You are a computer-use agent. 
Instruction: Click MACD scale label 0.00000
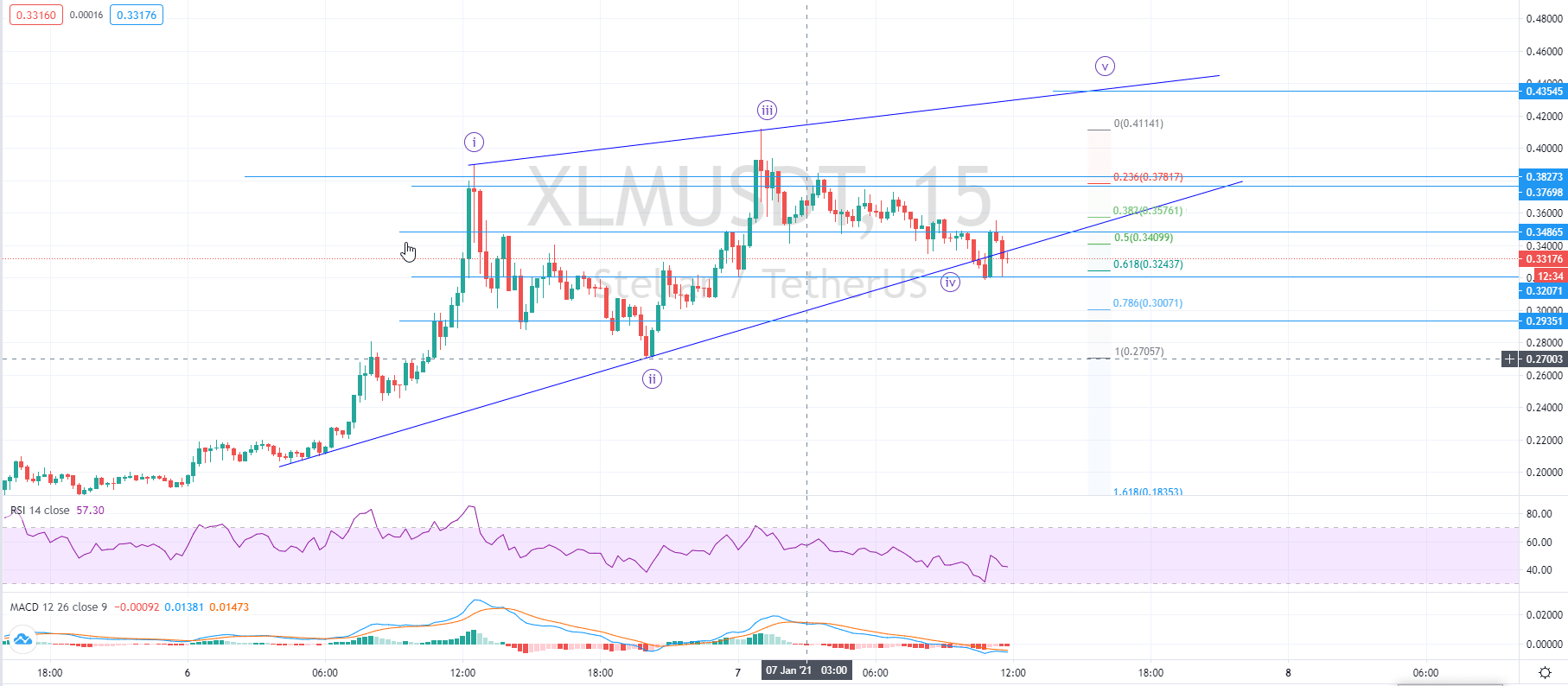1544,645
